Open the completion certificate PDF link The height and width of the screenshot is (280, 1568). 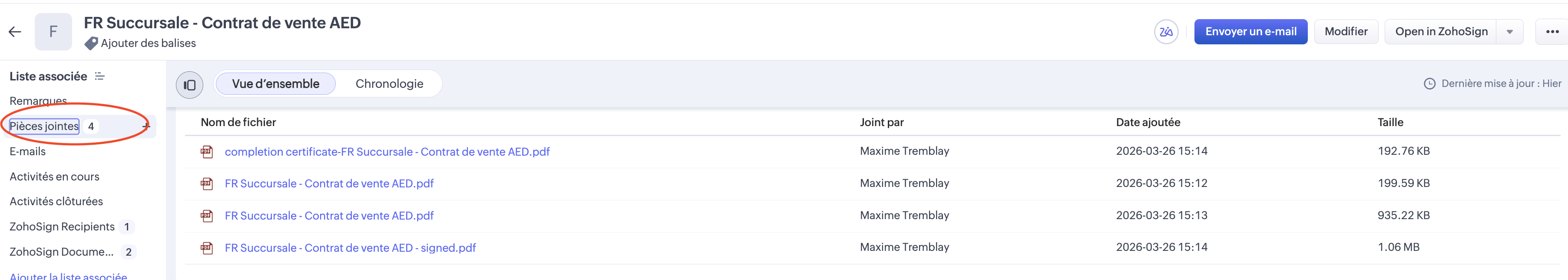click(x=387, y=152)
